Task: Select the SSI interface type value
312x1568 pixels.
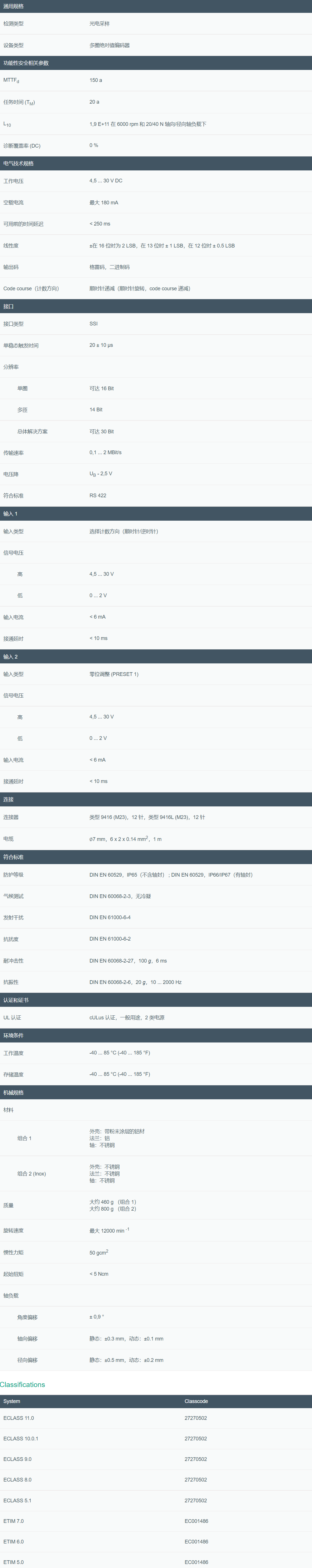Action: [x=93, y=324]
